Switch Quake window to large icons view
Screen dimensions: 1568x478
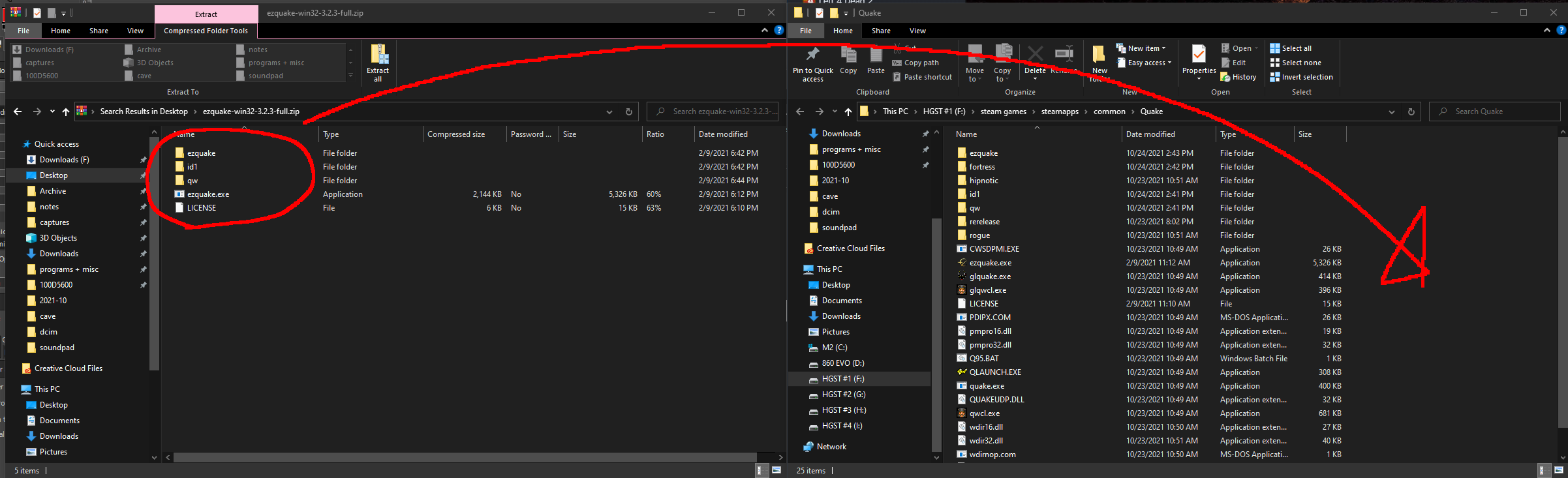point(1560,470)
